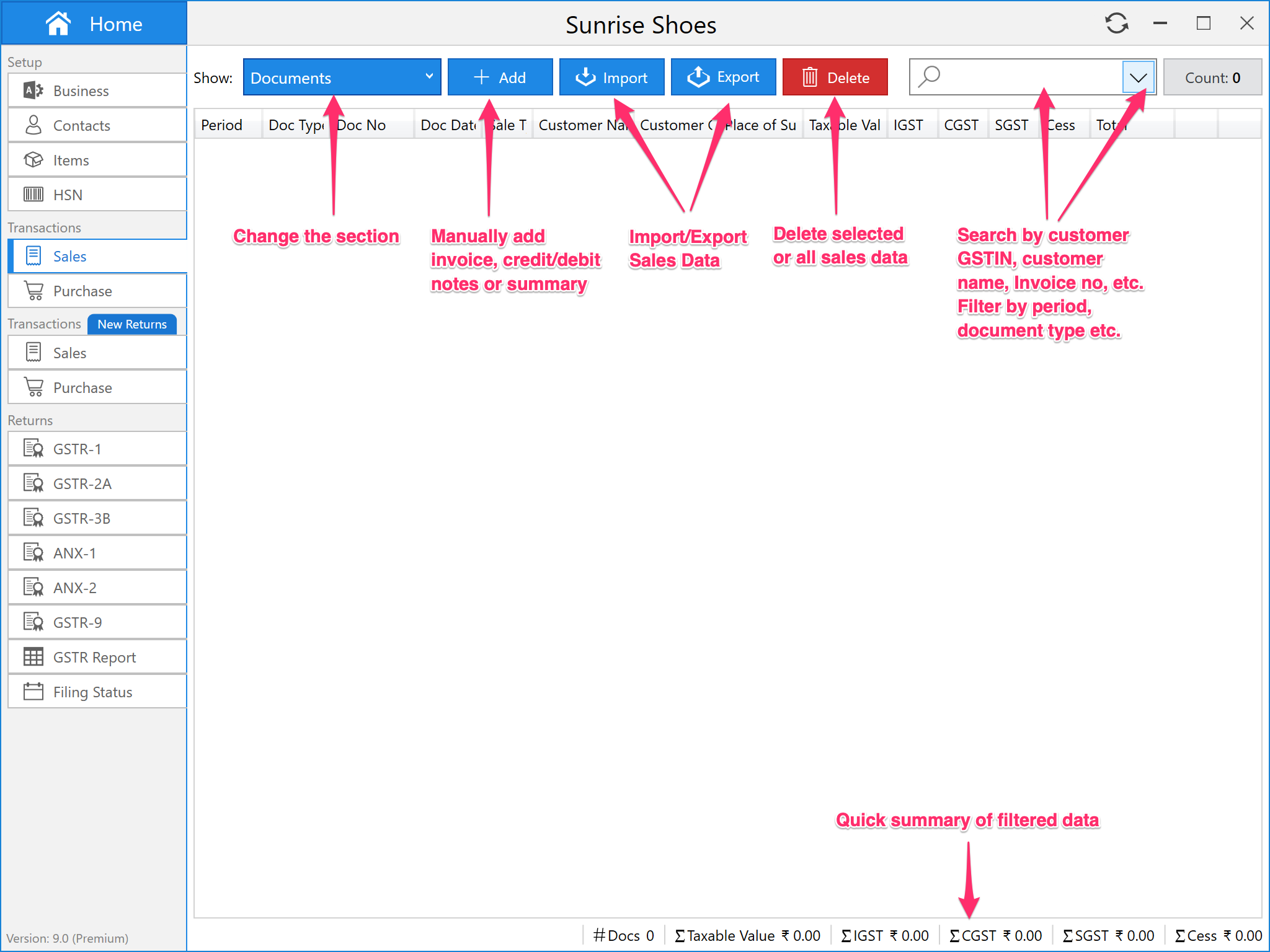Click the refresh sync icon in title bar
1270x952 pixels.
tap(1116, 24)
